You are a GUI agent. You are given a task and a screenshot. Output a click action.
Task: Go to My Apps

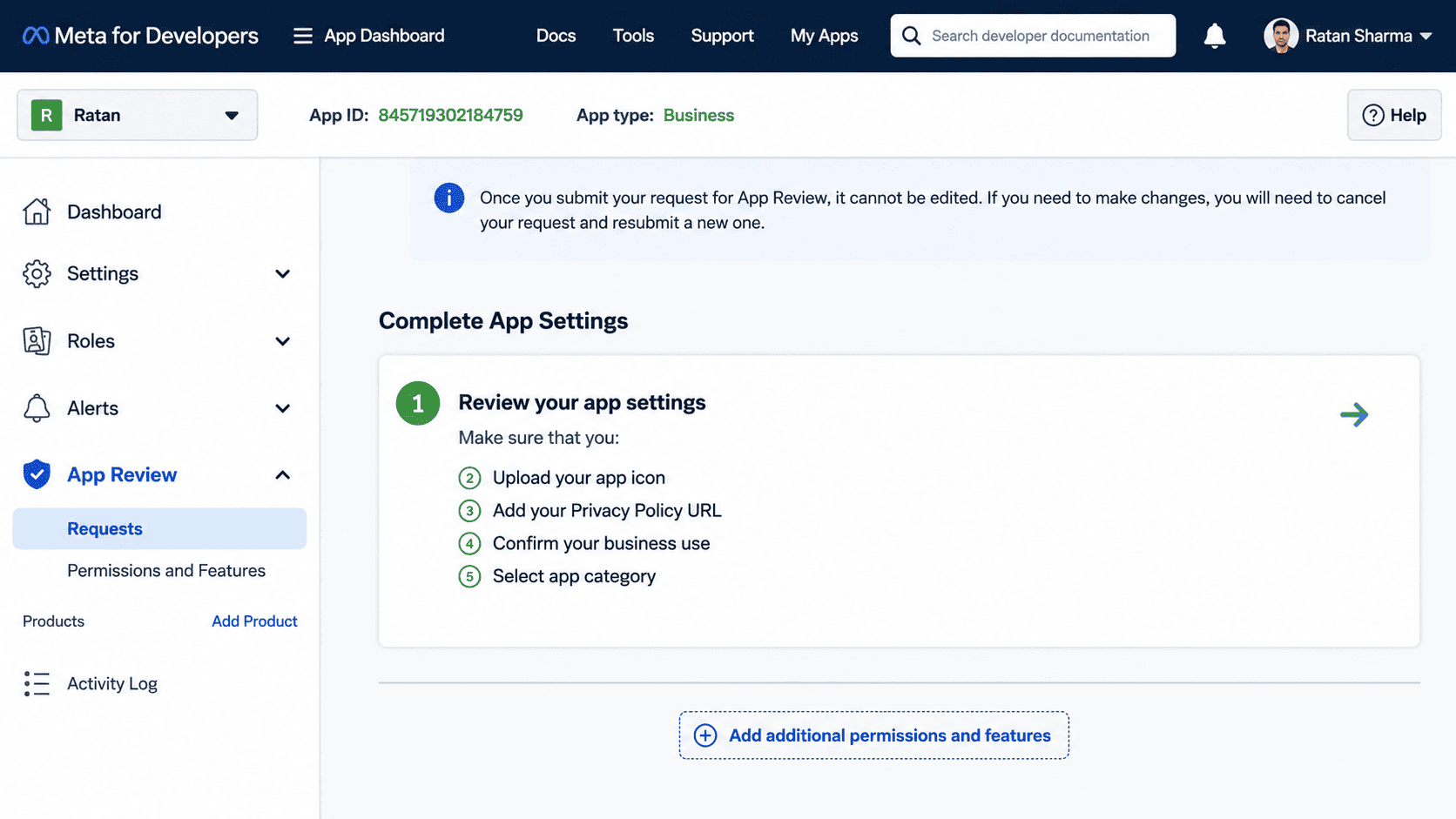pyautogui.click(x=824, y=36)
